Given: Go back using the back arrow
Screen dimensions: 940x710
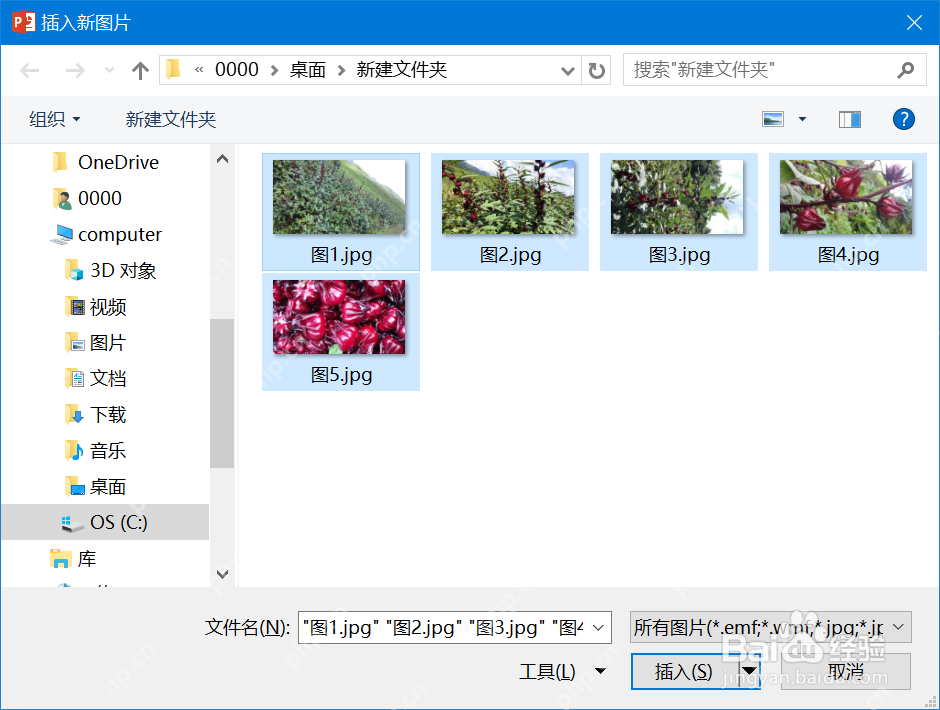Looking at the screenshot, I should [x=29, y=71].
